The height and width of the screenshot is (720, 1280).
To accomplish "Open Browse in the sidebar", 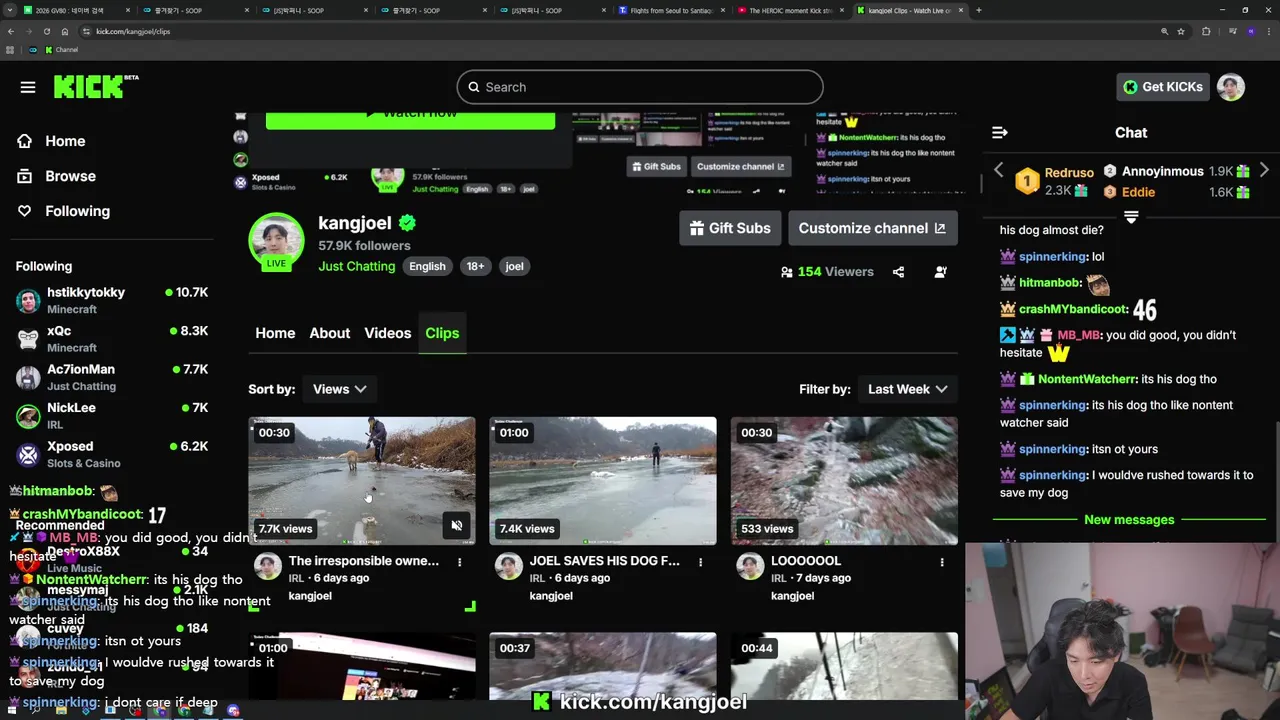I will click(x=57, y=176).
